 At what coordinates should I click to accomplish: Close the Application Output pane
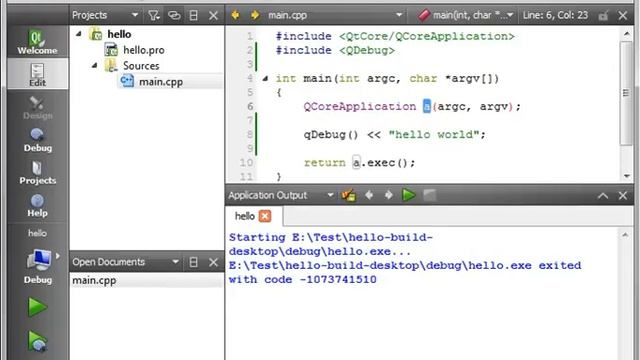point(622,196)
